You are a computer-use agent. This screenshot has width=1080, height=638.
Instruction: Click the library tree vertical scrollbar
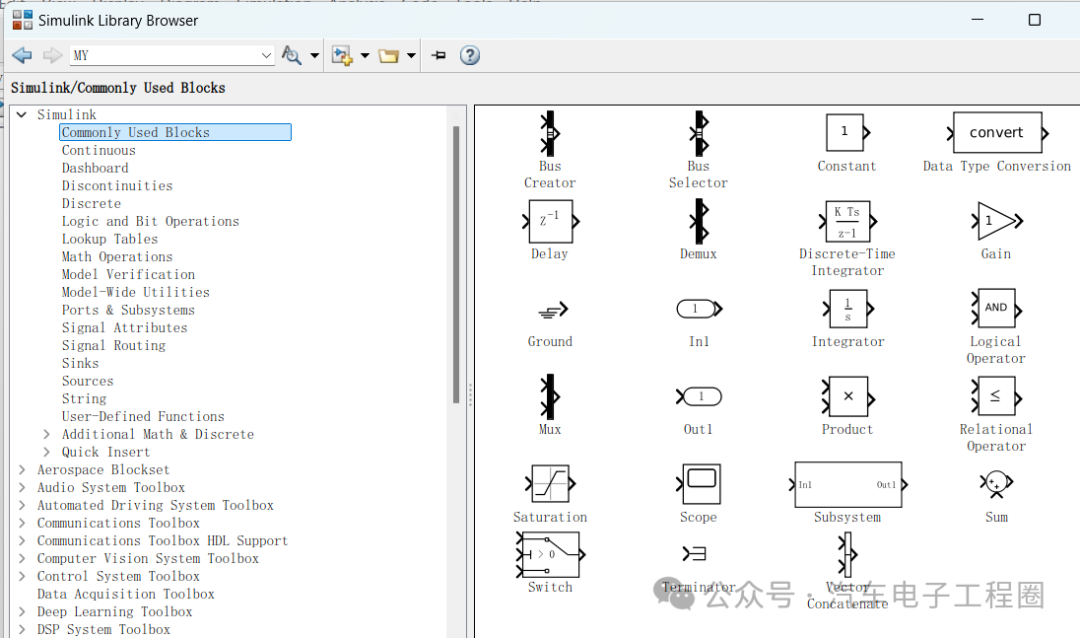pos(455,264)
